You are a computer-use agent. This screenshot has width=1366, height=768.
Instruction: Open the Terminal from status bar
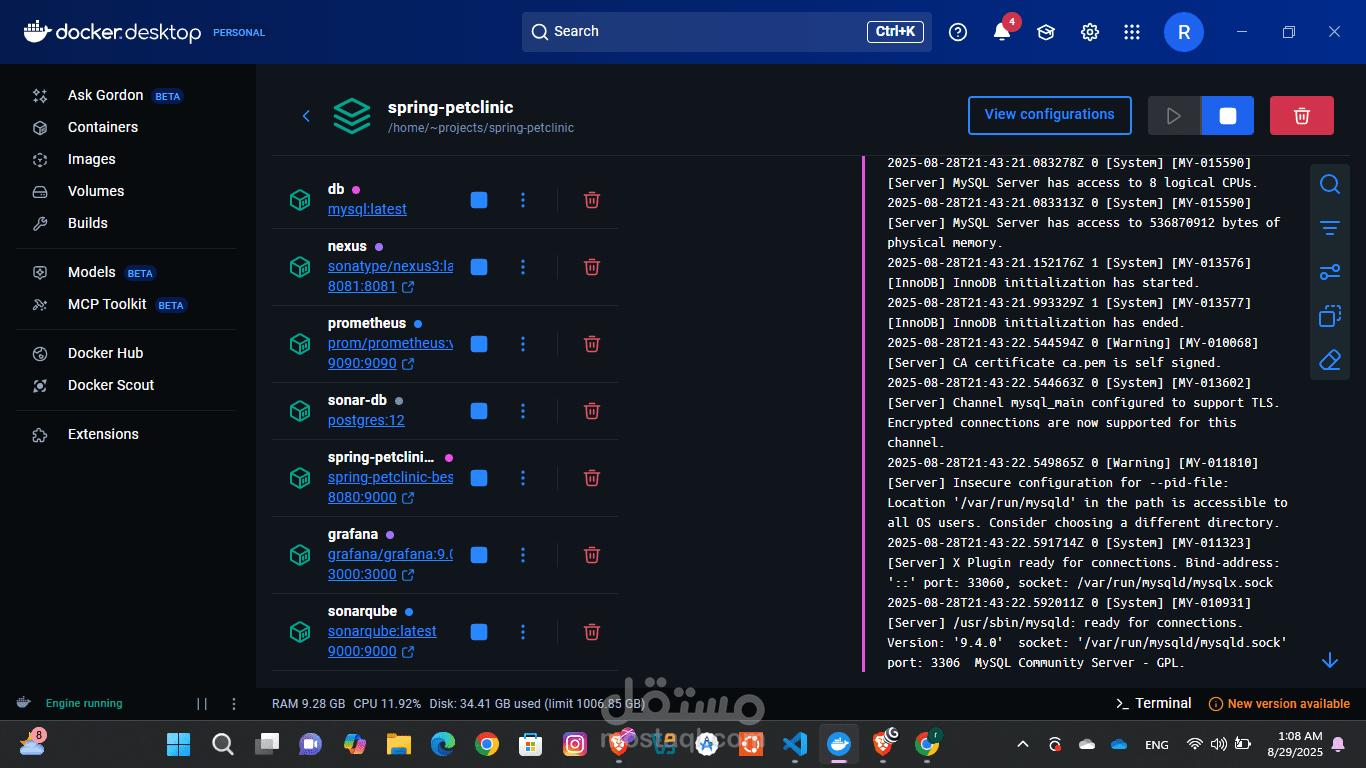coord(1153,704)
